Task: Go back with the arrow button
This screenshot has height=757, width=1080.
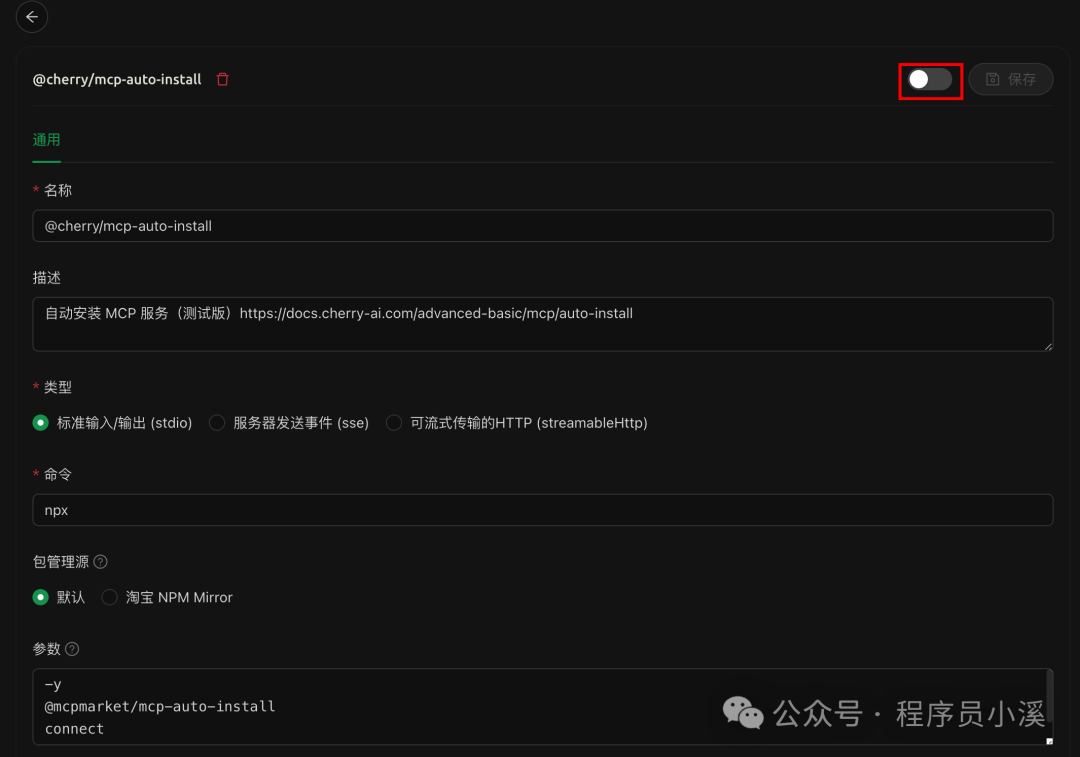Action: coord(32,17)
